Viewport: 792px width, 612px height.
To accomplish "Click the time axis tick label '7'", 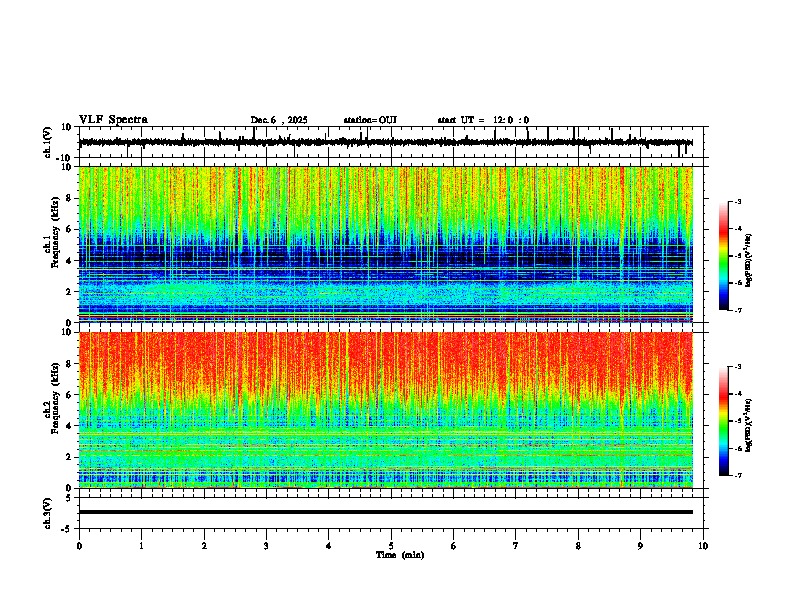I will tap(516, 546).
